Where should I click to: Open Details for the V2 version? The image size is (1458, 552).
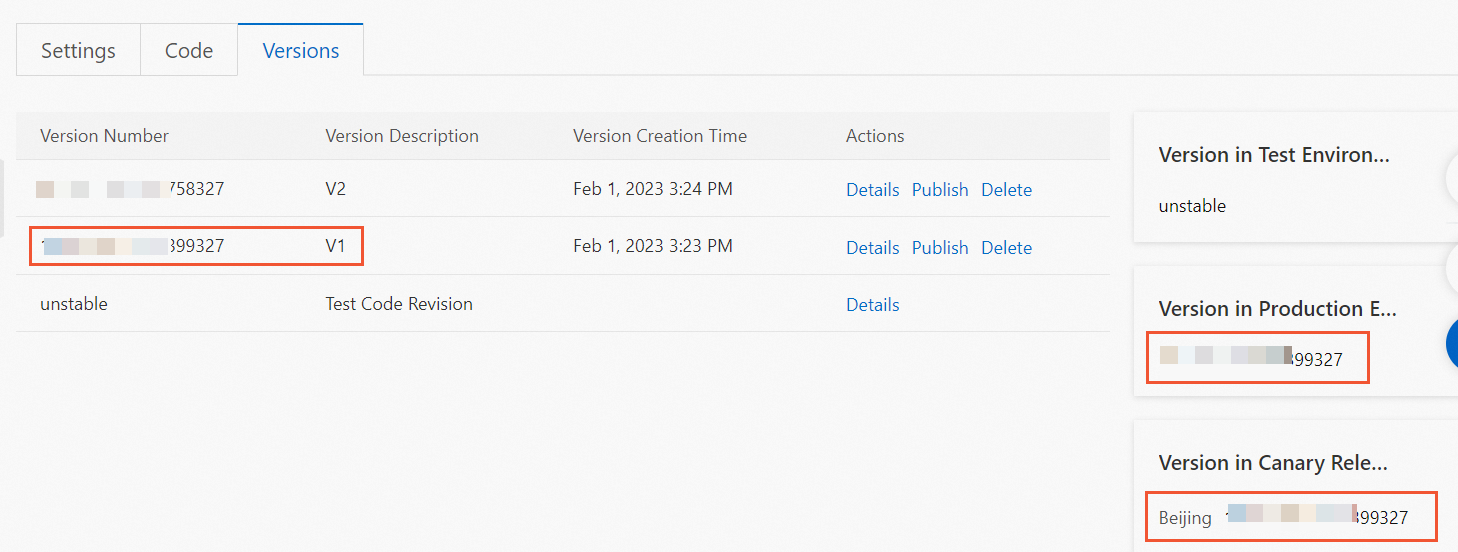(x=872, y=190)
